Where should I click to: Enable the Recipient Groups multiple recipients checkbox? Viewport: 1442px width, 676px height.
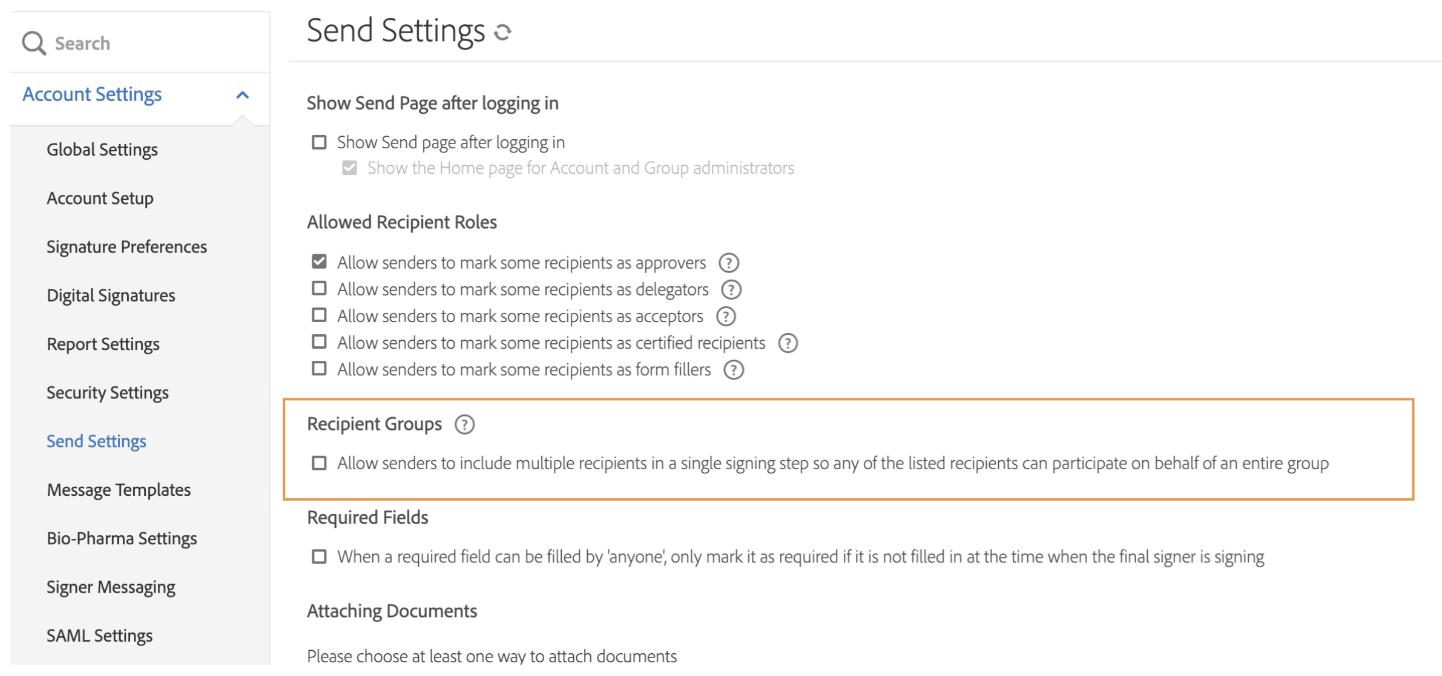click(319, 463)
